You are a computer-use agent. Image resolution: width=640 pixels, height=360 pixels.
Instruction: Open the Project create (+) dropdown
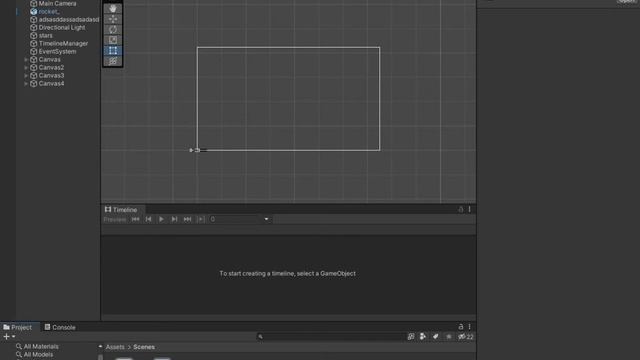pyautogui.click(x=9, y=337)
